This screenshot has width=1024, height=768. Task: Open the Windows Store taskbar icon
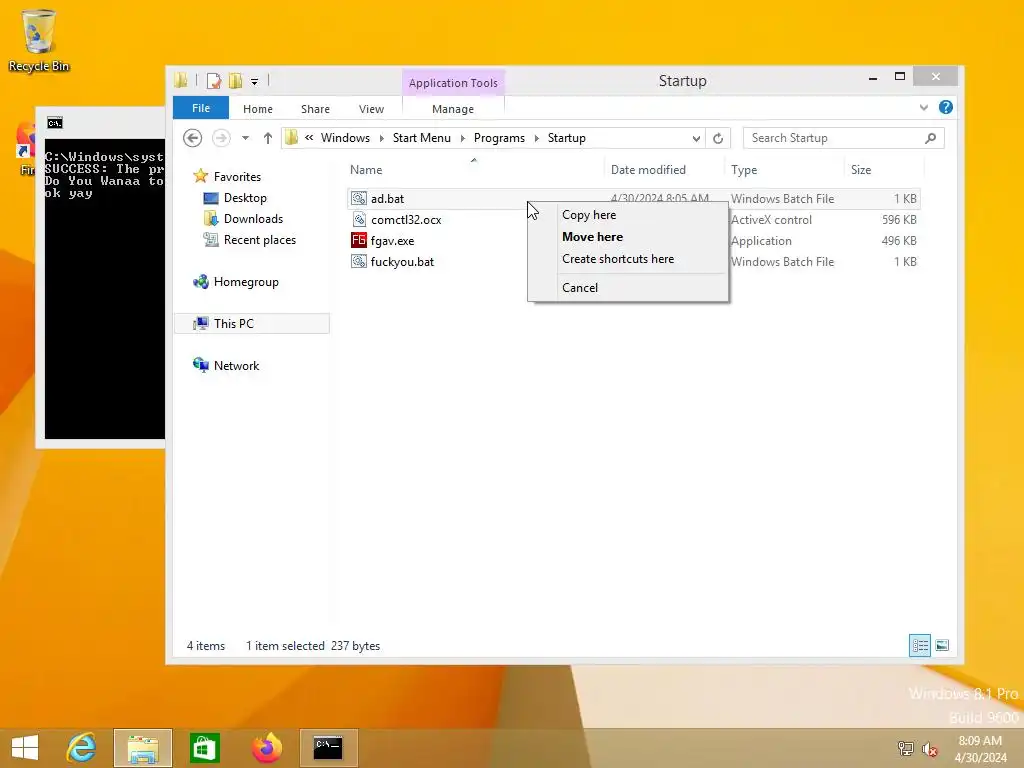[204, 748]
